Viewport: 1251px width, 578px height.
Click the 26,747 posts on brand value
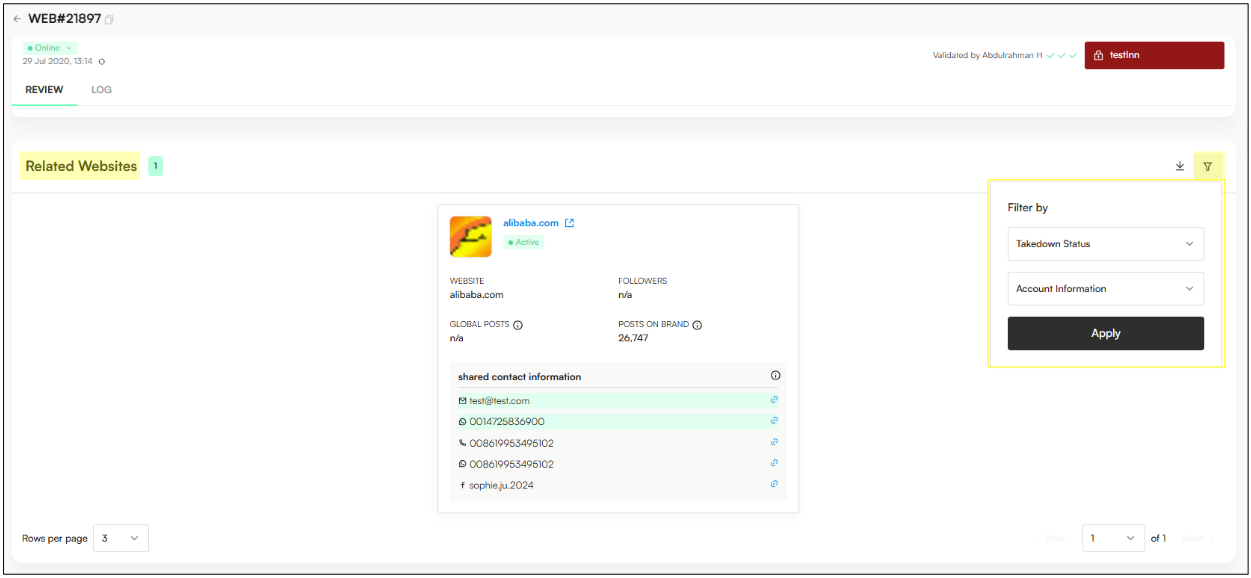pyautogui.click(x=633, y=338)
